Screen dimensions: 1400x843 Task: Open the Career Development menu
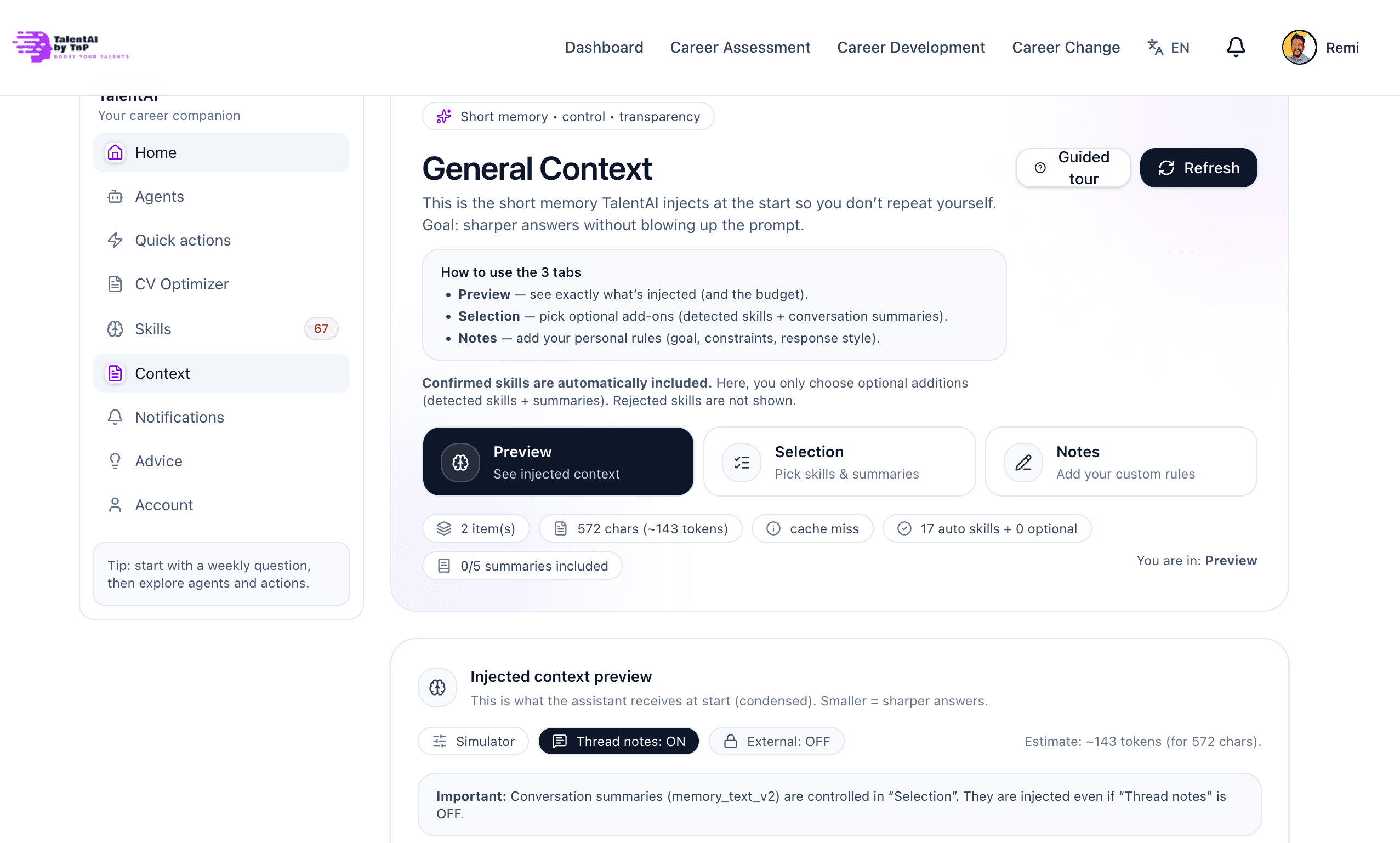click(910, 47)
